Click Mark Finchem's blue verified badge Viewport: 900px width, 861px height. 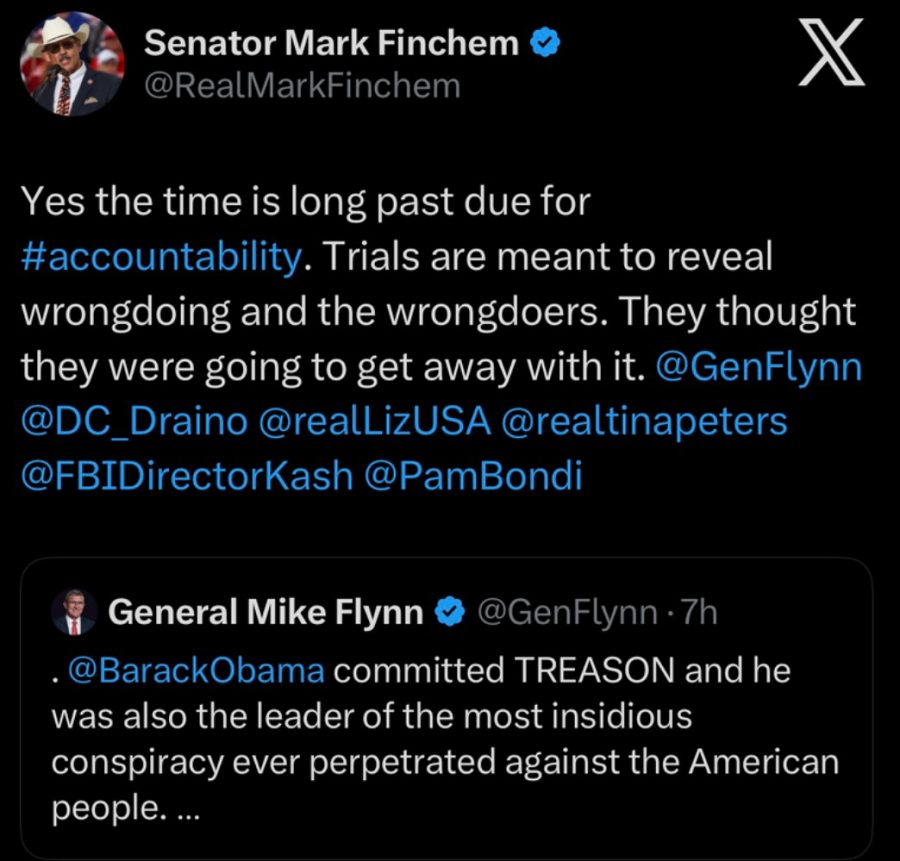[x=537, y=43]
